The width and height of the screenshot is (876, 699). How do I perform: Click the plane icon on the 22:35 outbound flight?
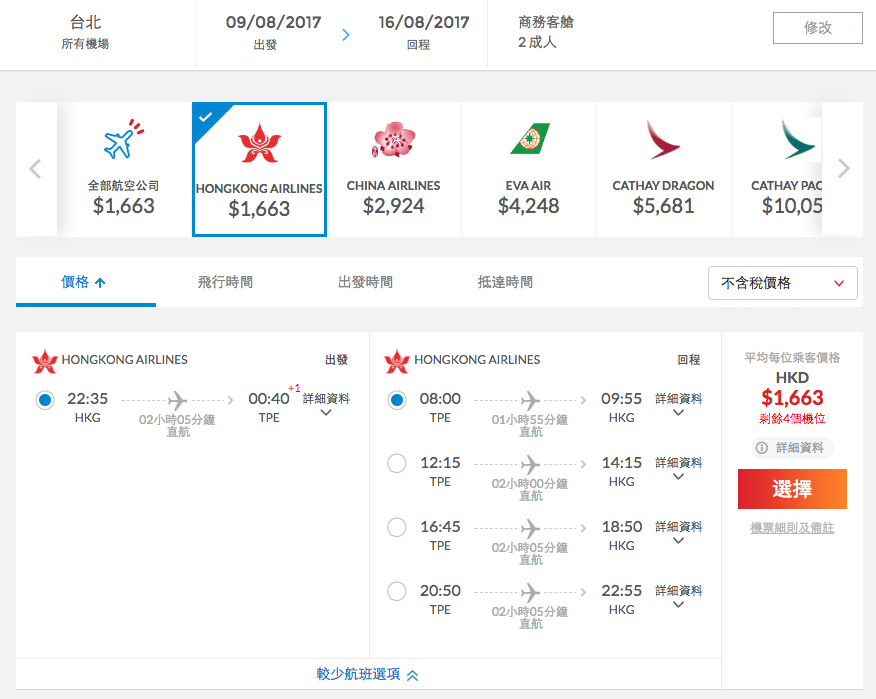[177, 400]
